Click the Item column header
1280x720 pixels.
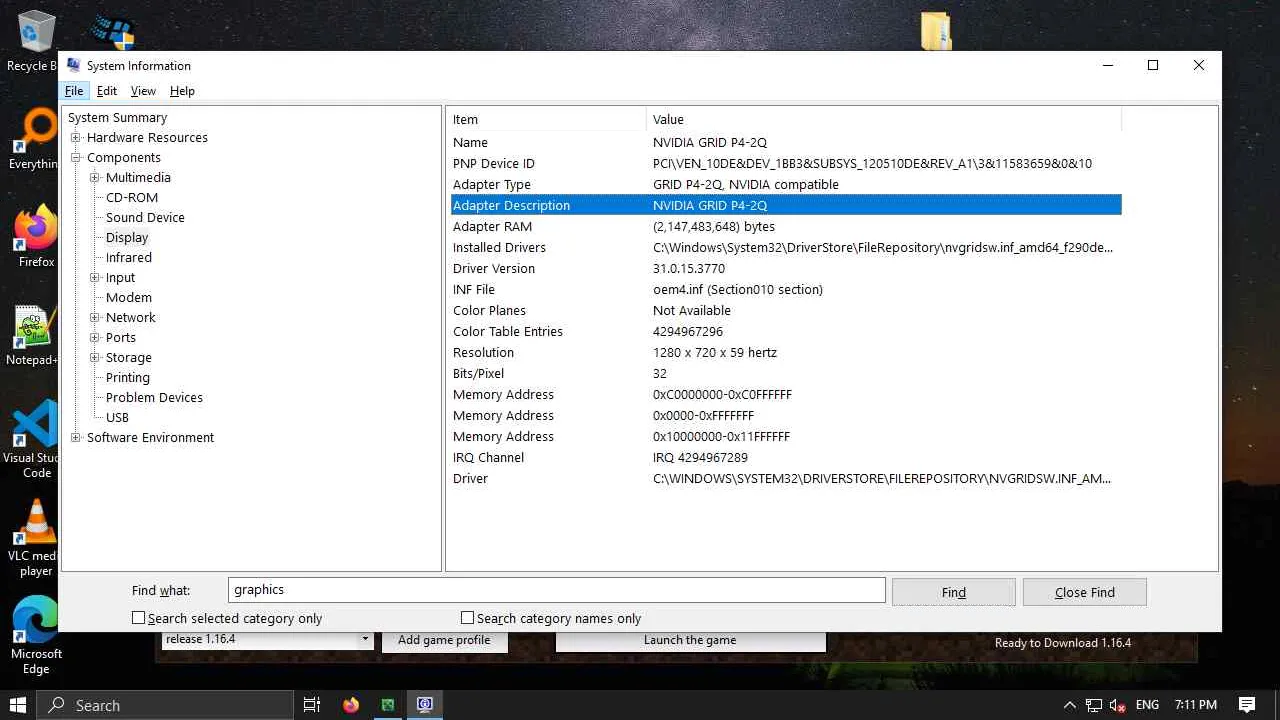[x=546, y=120]
